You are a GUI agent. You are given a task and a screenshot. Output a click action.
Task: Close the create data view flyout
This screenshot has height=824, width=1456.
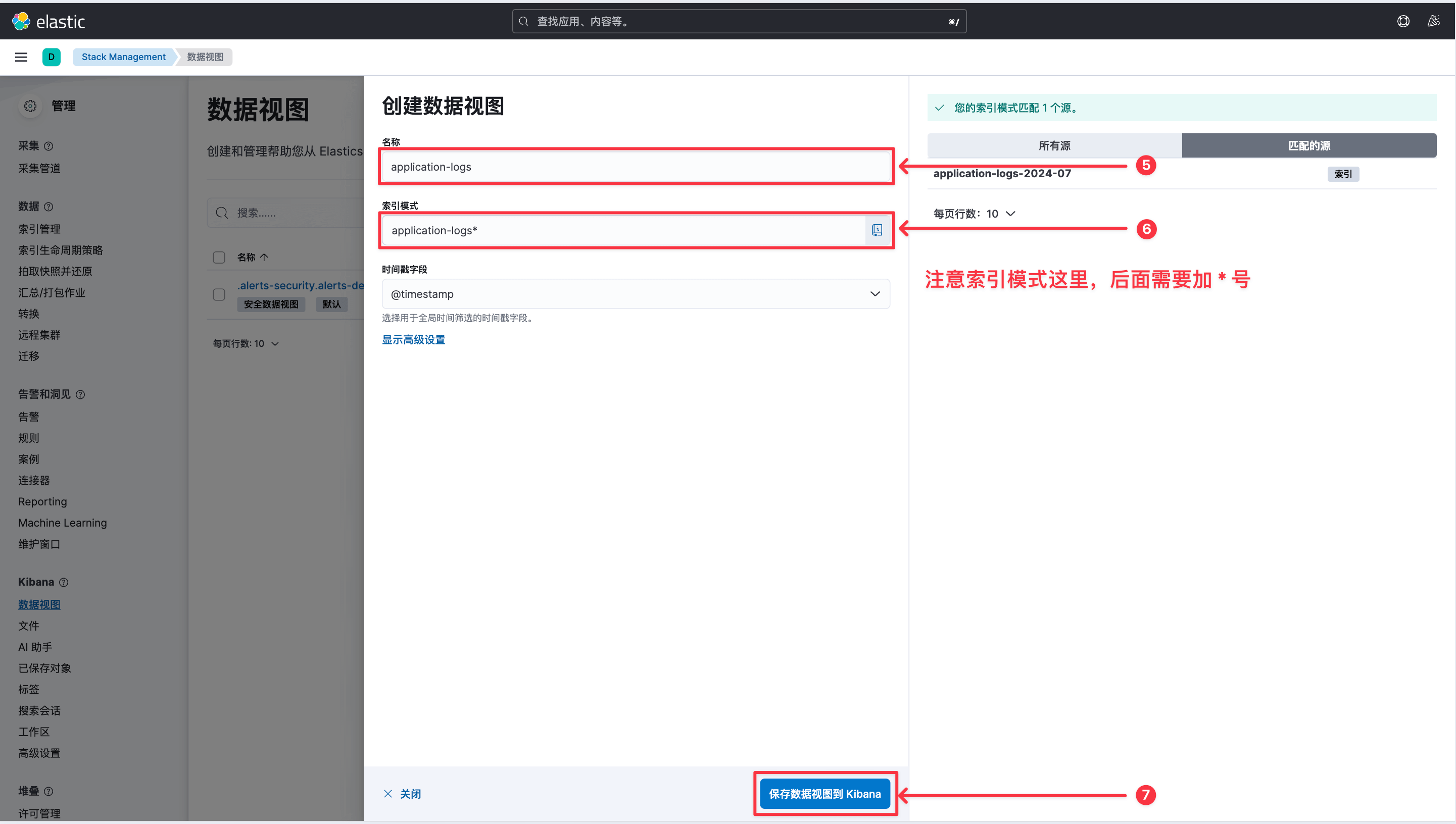coord(402,793)
